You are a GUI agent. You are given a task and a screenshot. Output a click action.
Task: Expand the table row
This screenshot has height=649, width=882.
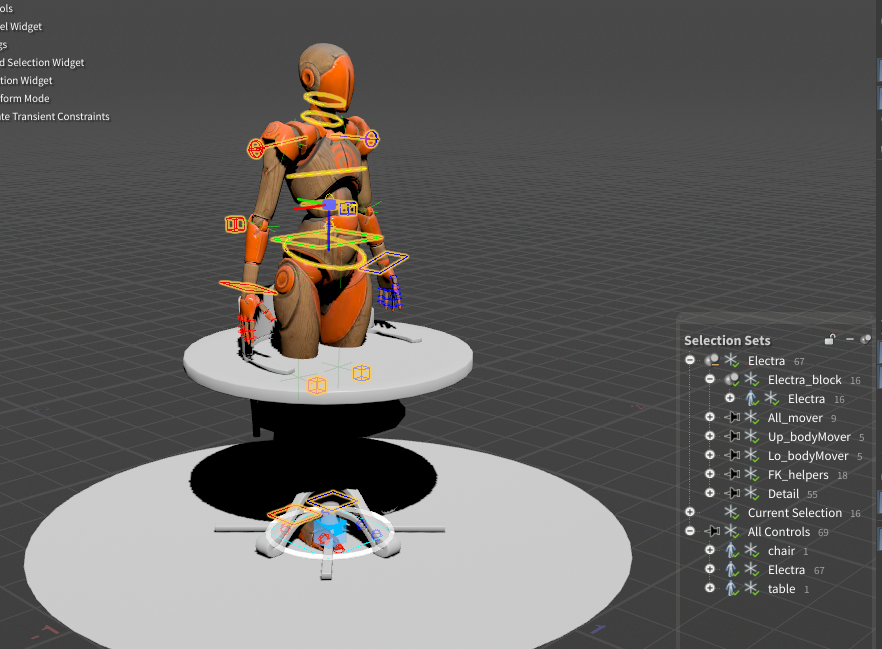click(710, 588)
